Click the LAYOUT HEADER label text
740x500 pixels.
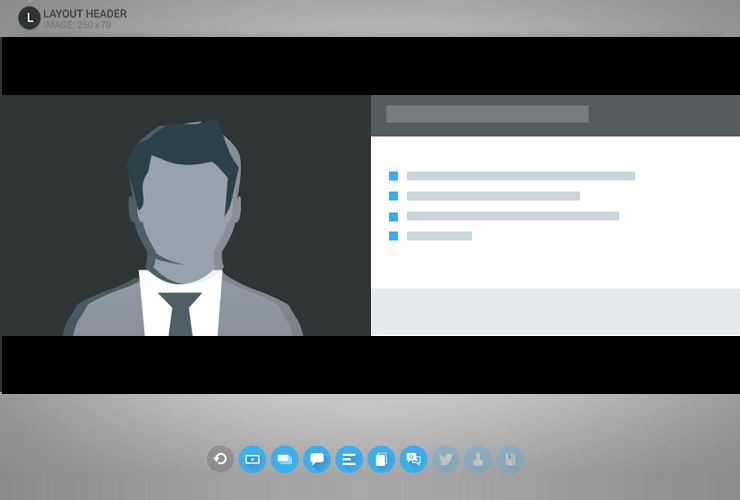coord(85,14)
